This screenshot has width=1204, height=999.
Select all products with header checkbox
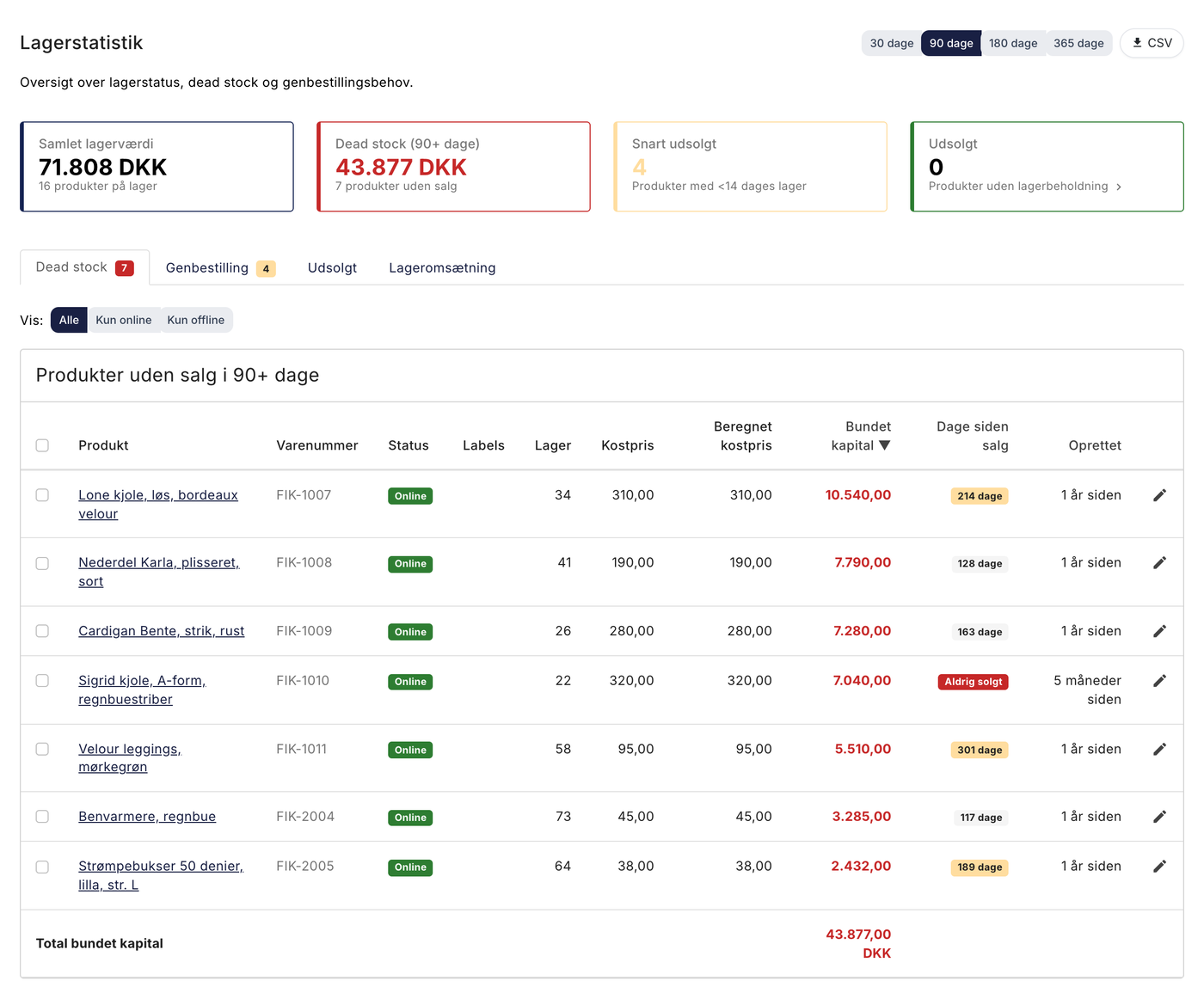tap(42, 445)
